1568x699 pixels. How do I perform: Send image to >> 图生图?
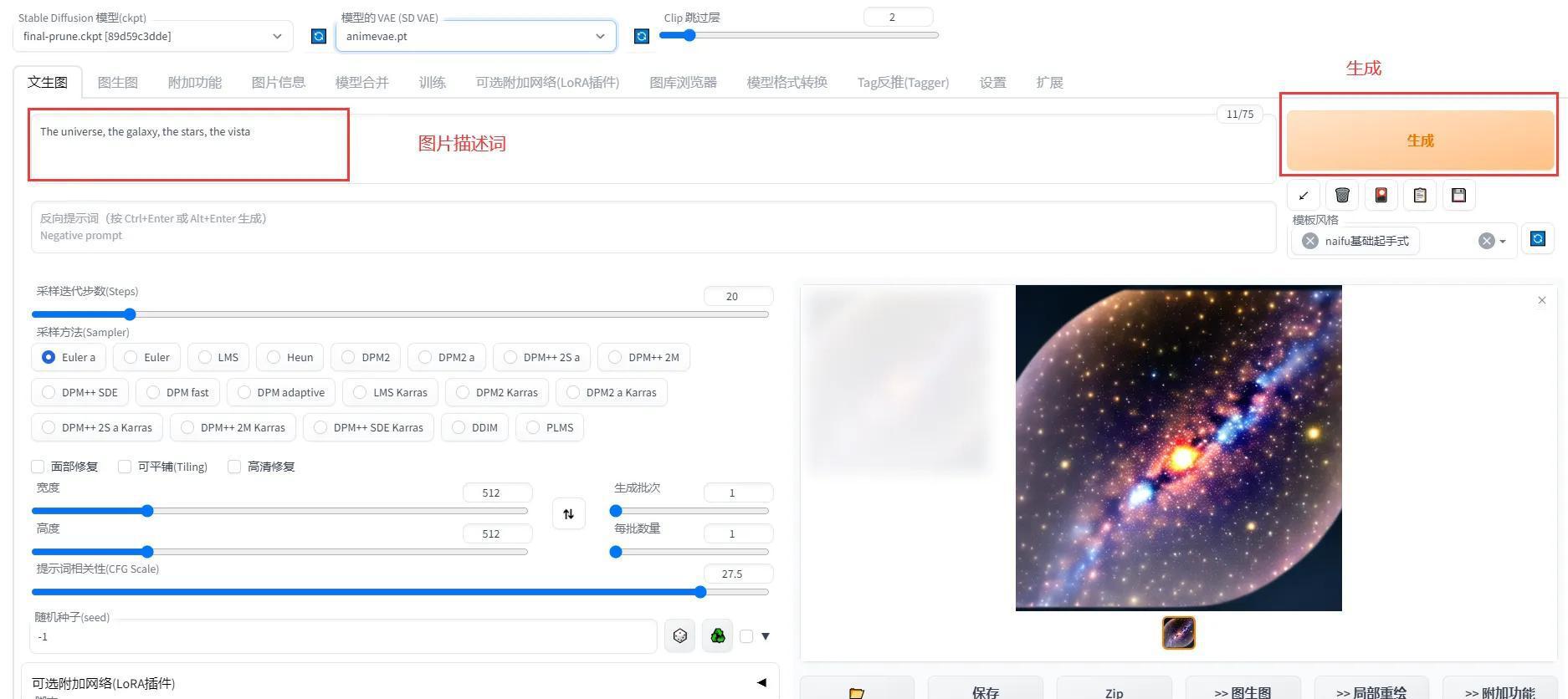(x=1243, y=690)
